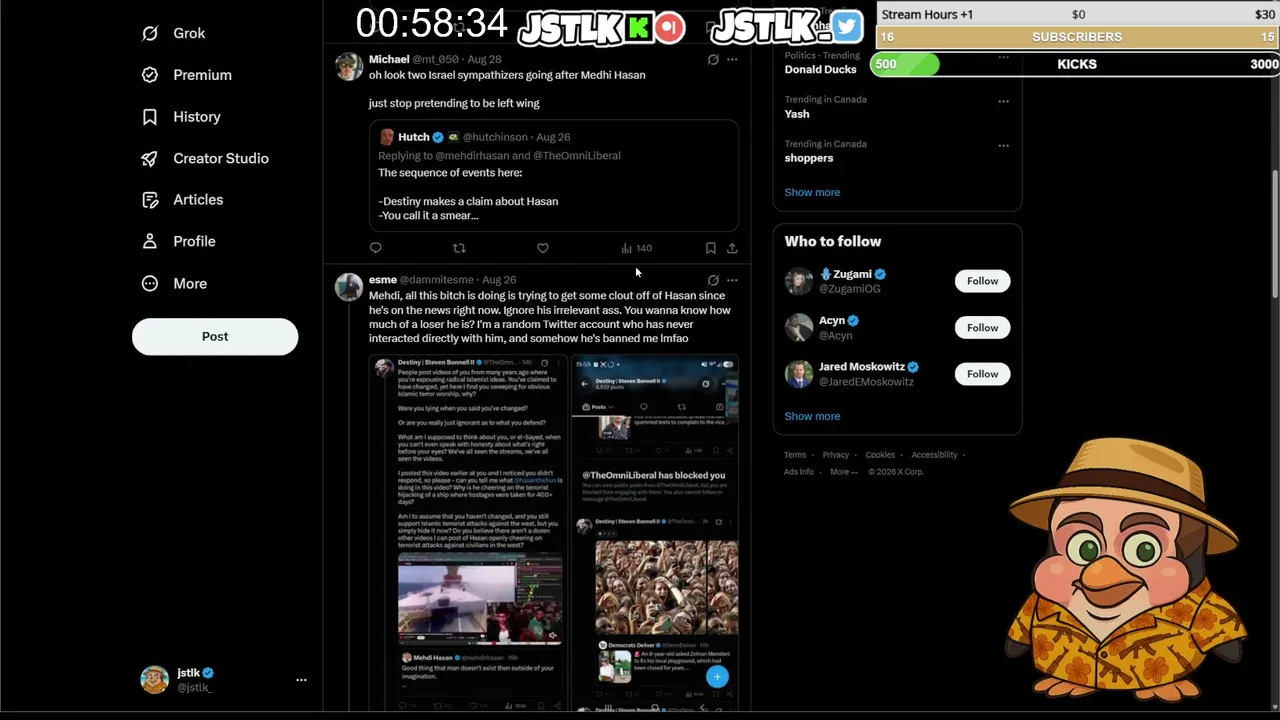Open Zugami's avatar in Who to follow
Image resolution: width=1280 pixels, height=720 pixels.
click(x=799, y=281)
